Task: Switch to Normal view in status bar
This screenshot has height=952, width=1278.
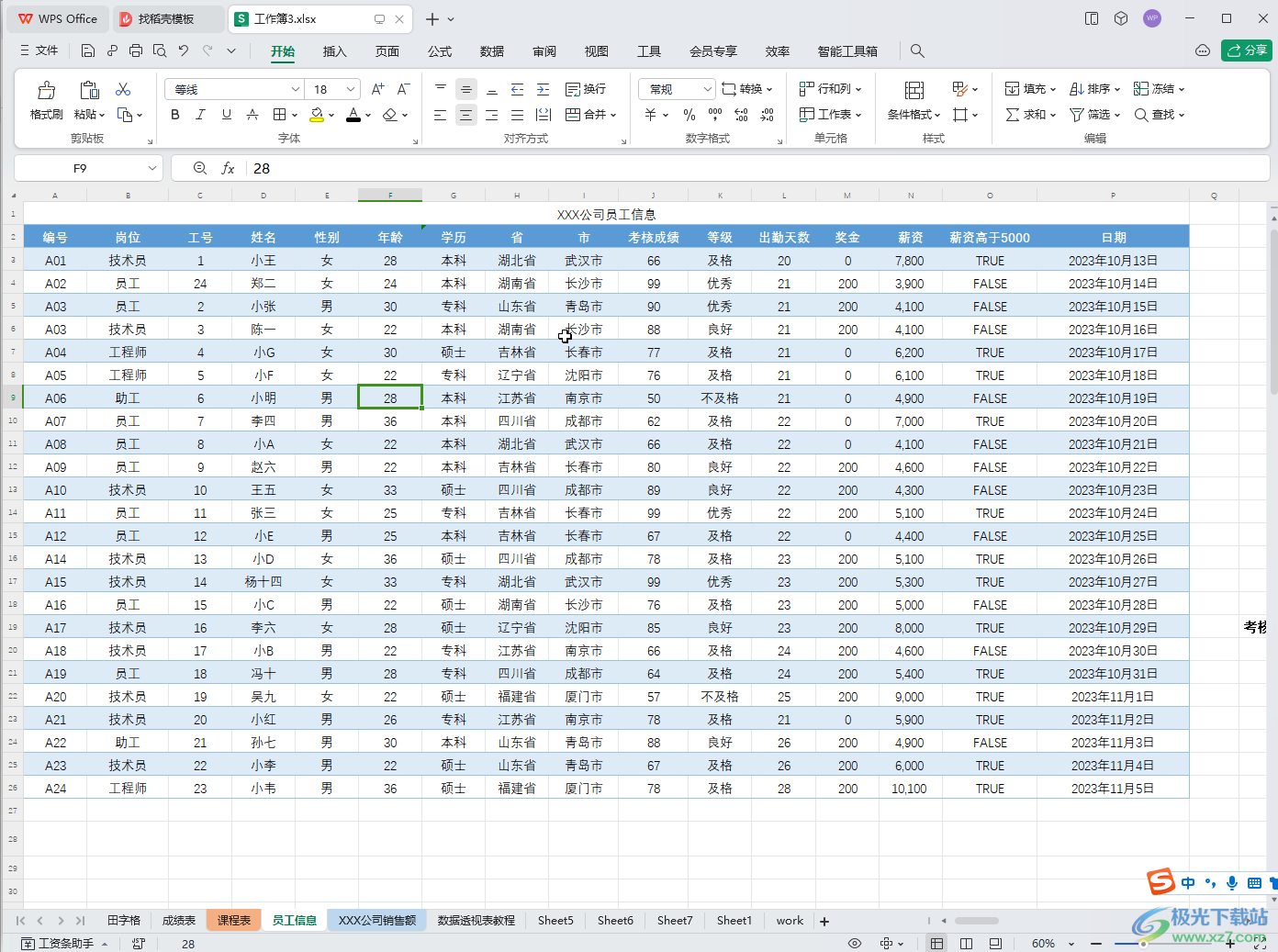Action: [936, 944]
